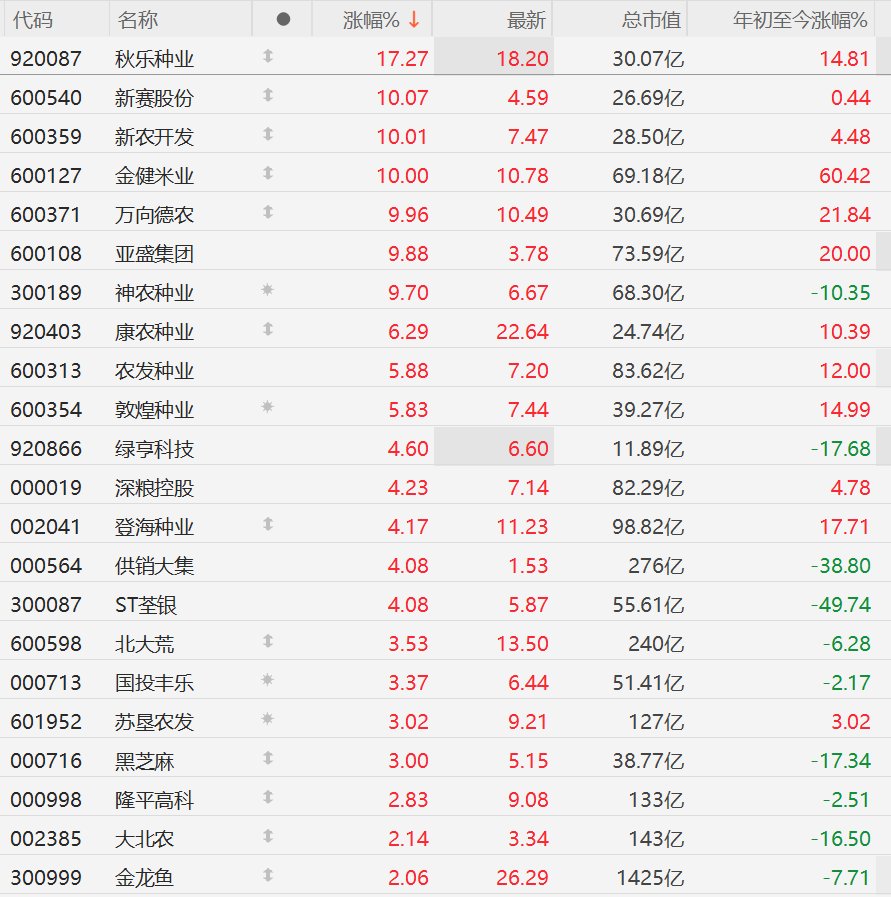
Task: Click market cap 1425亿
Action: 650,878
